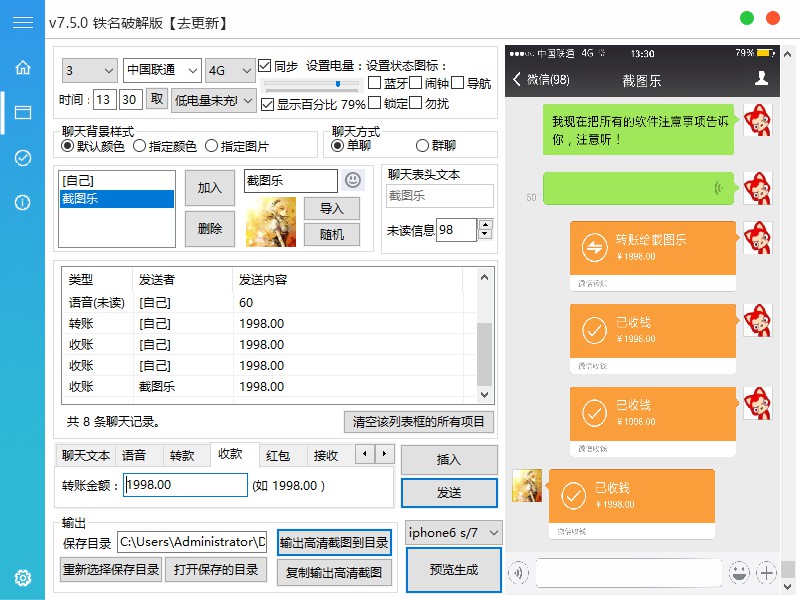Select 指定图片 background radio
This screenshot has height=600, width=800.
coord(211,146)
